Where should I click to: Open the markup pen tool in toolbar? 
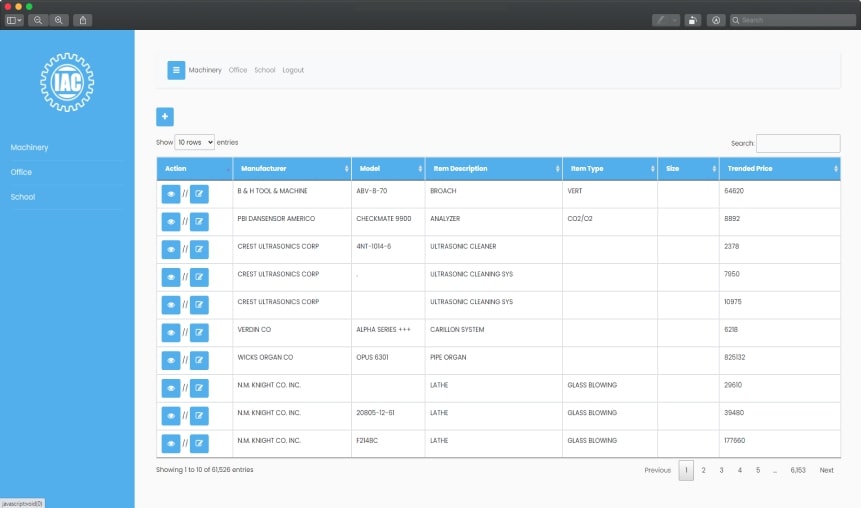pyautogui.click(x=661, y=20)
